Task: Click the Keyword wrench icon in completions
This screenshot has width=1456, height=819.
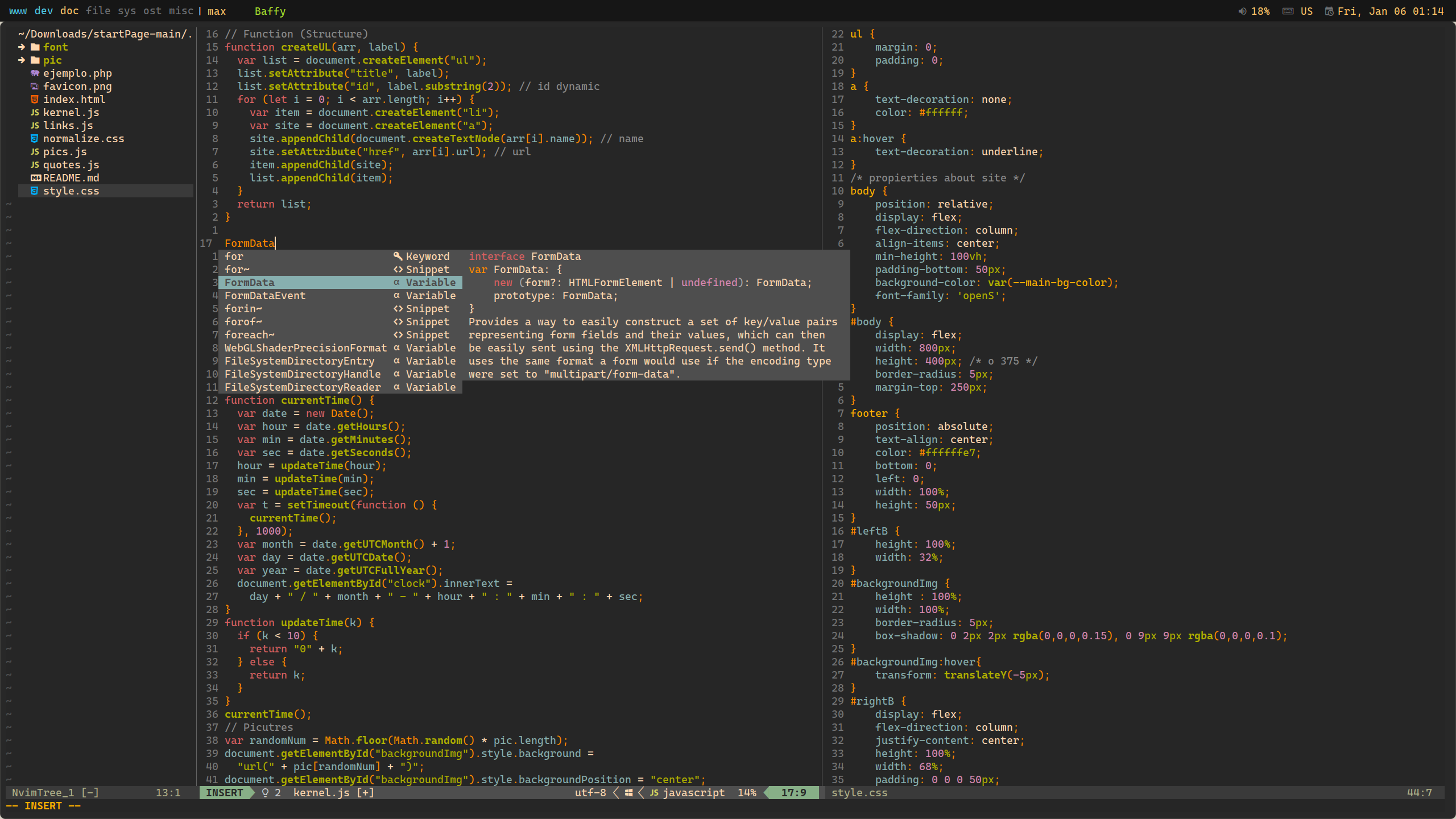Action: click(x=398, y=257)
